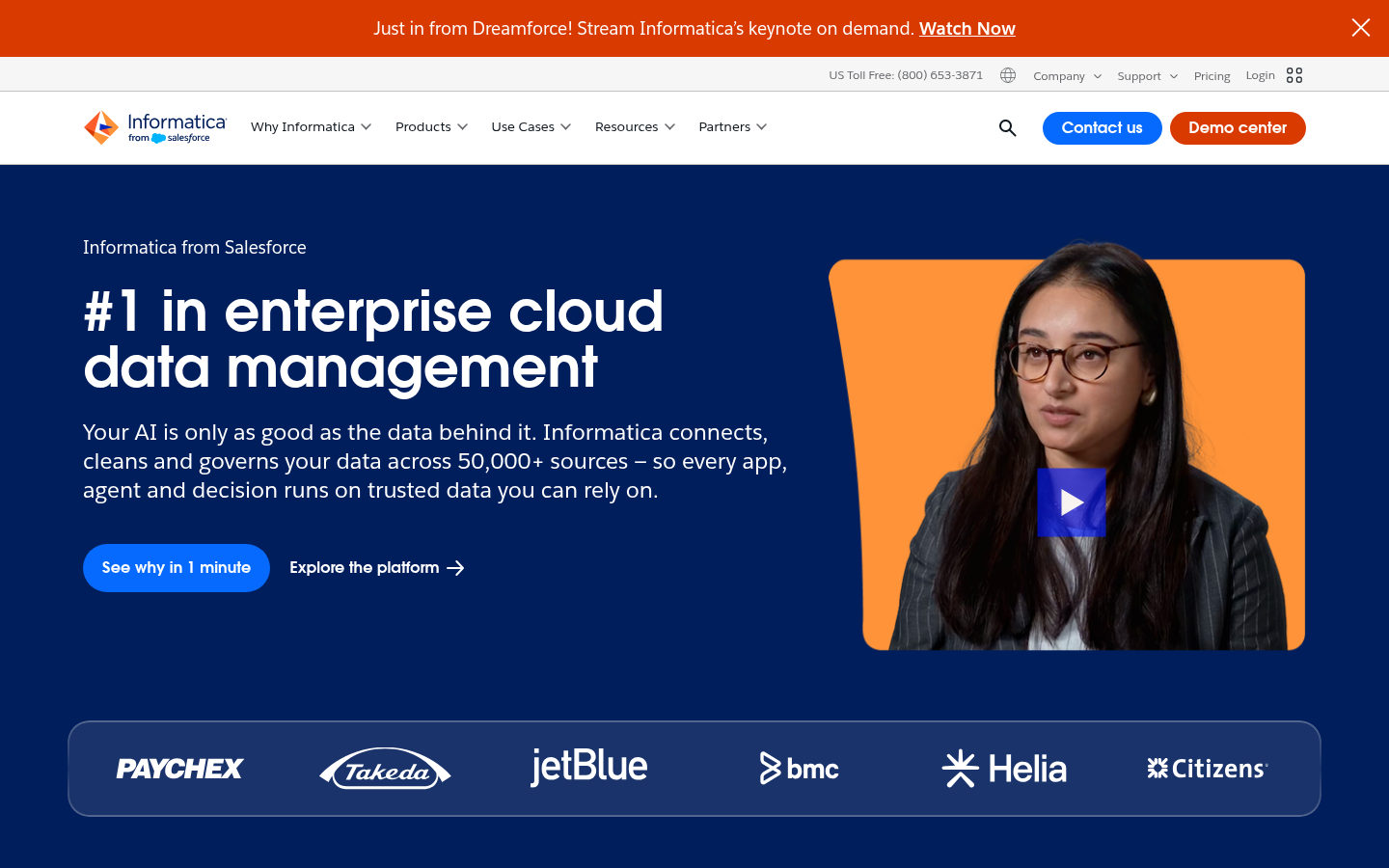Click the '#1 in enterprise cloud data management' heading

(373, 339)
